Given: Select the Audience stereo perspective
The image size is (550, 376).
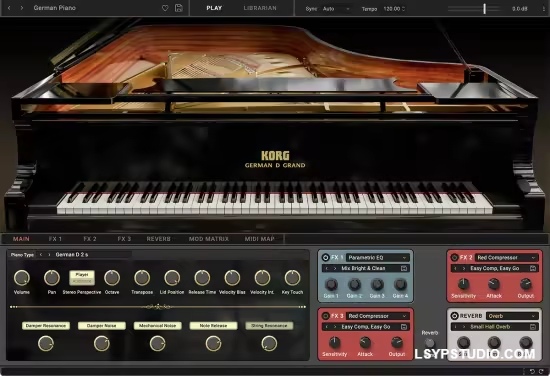Looking at the screenshot, I should 82,281.
